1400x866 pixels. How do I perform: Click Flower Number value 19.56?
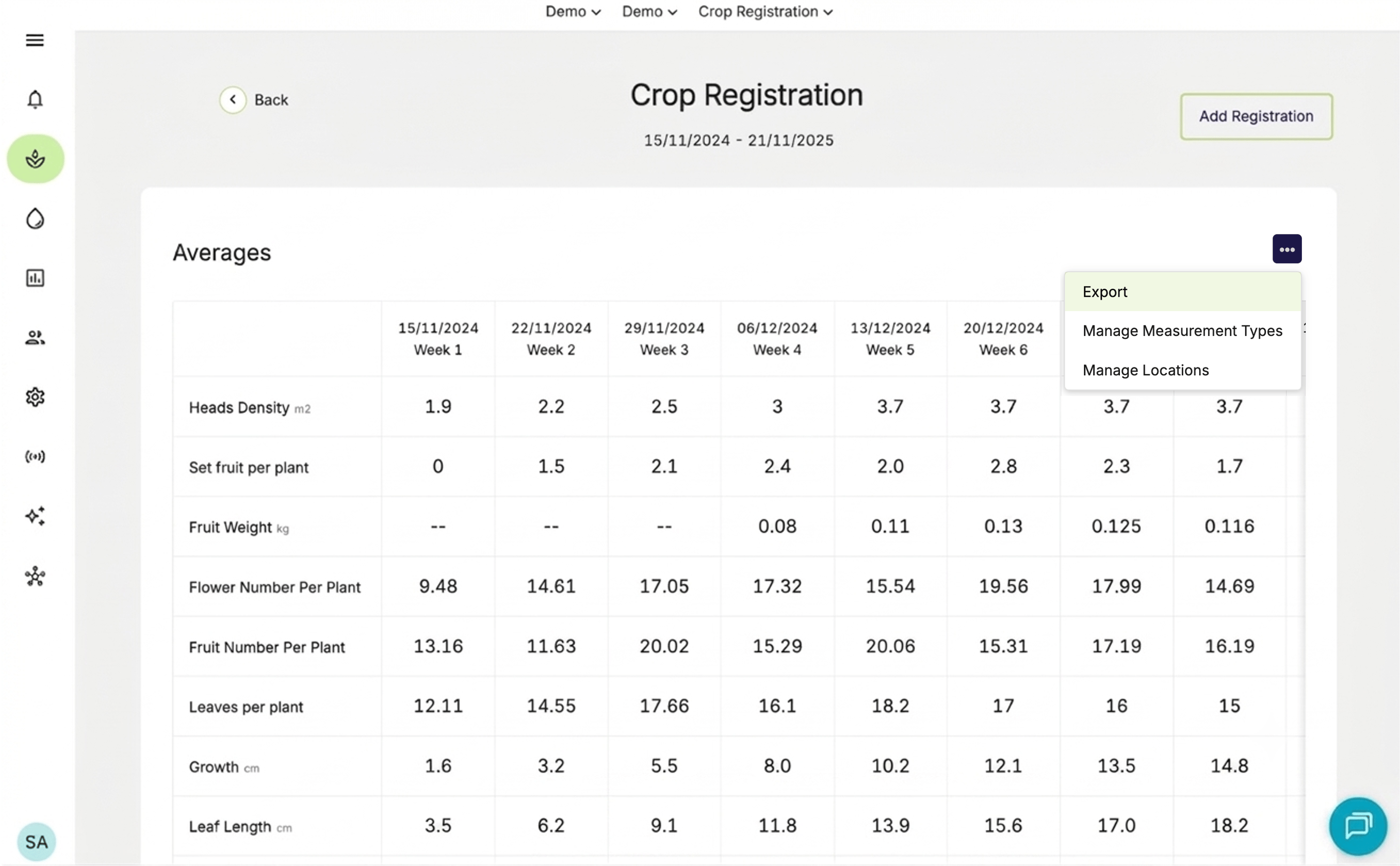coord(1003,586)
